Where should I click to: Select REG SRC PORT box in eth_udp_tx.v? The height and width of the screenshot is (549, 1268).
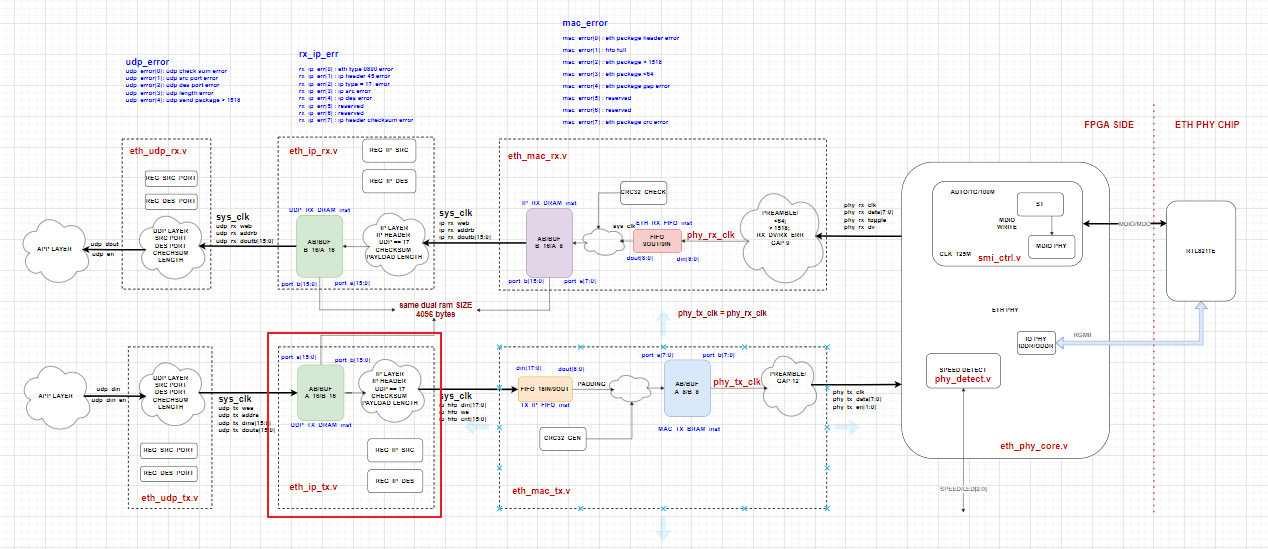[x=169, y=450]
